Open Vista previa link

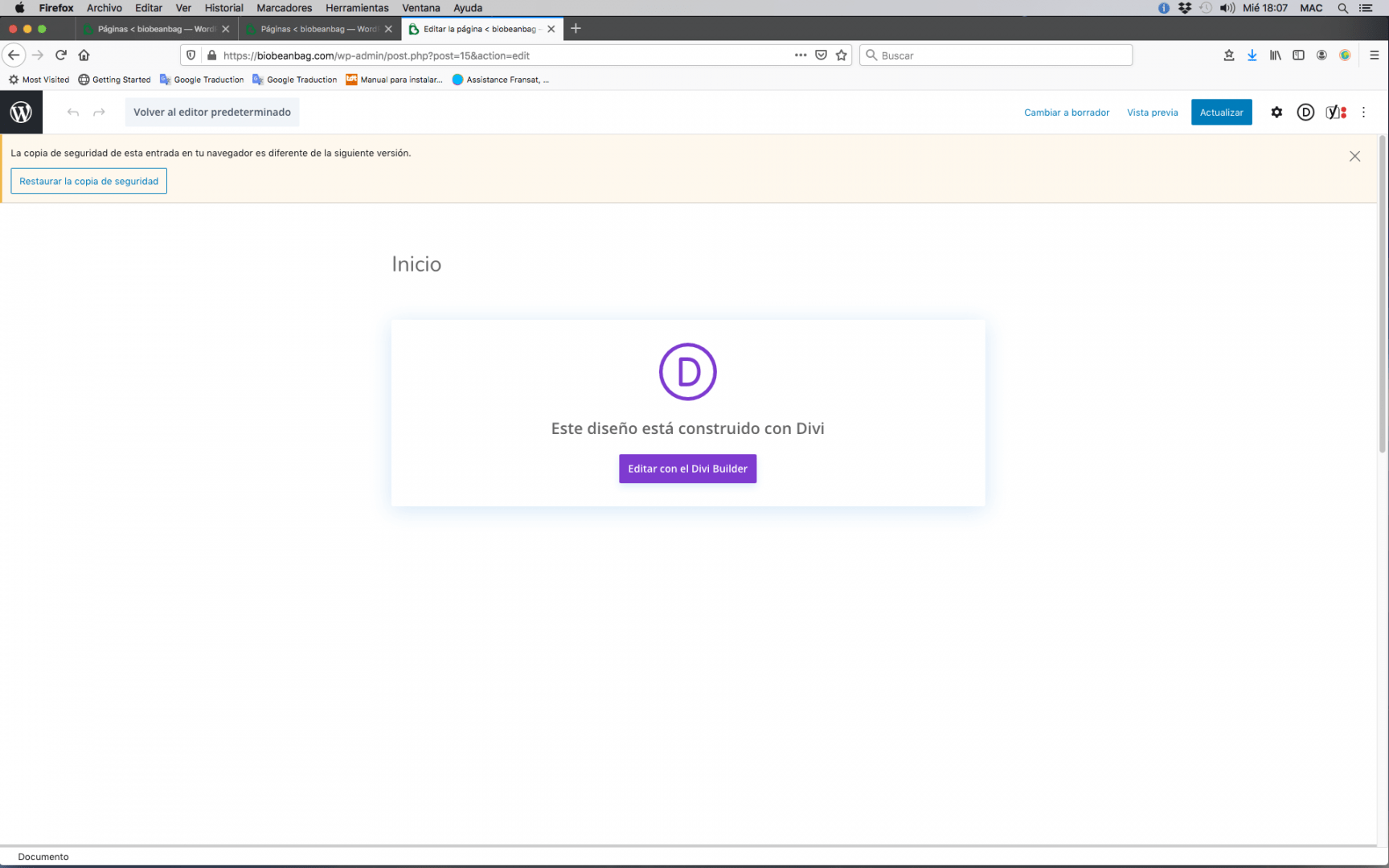coord(1152,113)
